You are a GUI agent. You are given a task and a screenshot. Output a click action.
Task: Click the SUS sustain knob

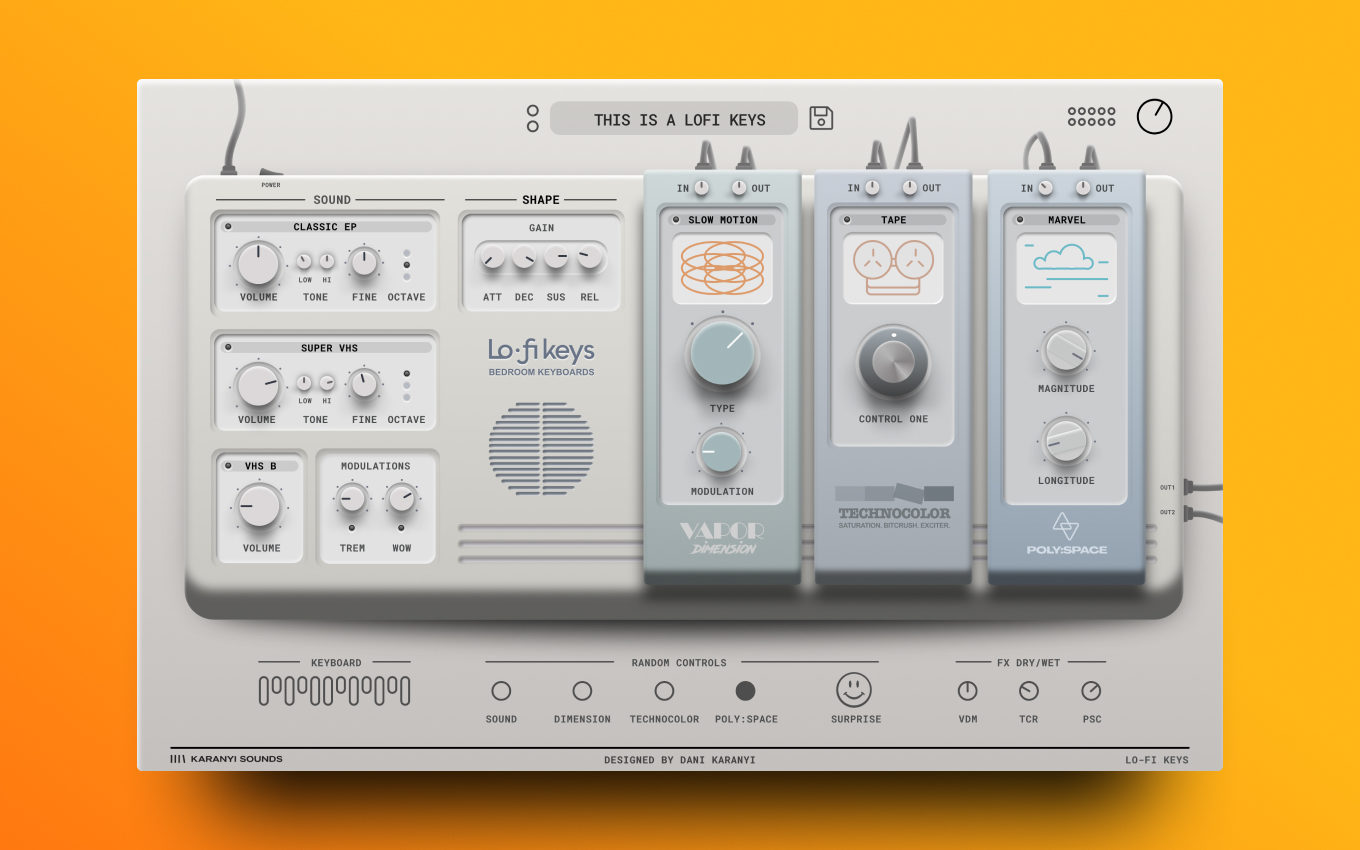(x=556, y=258)
